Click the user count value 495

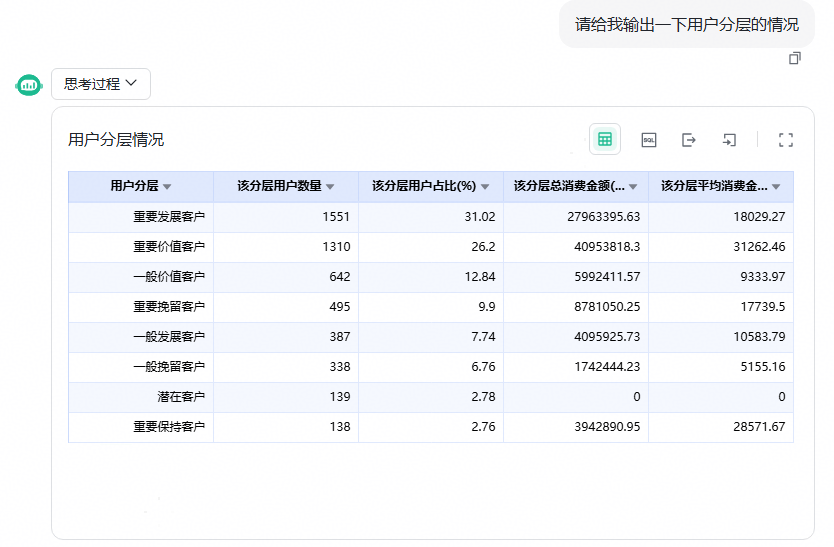(x=340, y=307)
